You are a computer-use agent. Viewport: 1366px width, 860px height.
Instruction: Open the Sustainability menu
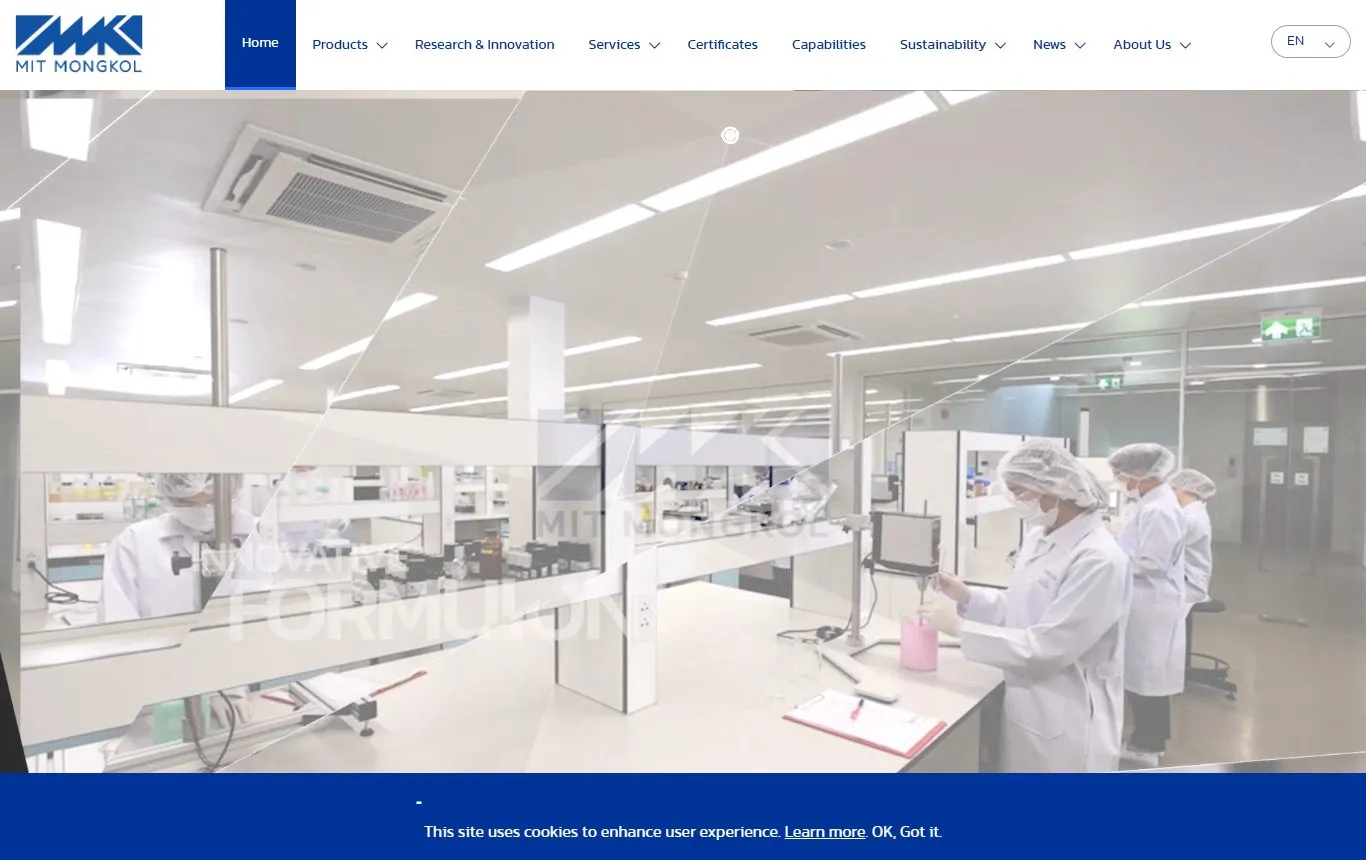(x=943, y=45)
